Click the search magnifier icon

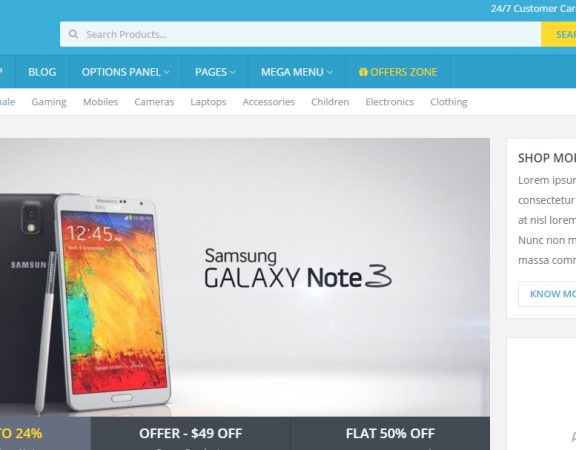tap(73, 34)
